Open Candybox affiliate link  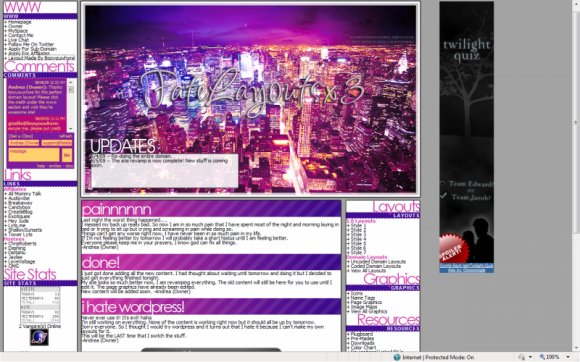19,207
